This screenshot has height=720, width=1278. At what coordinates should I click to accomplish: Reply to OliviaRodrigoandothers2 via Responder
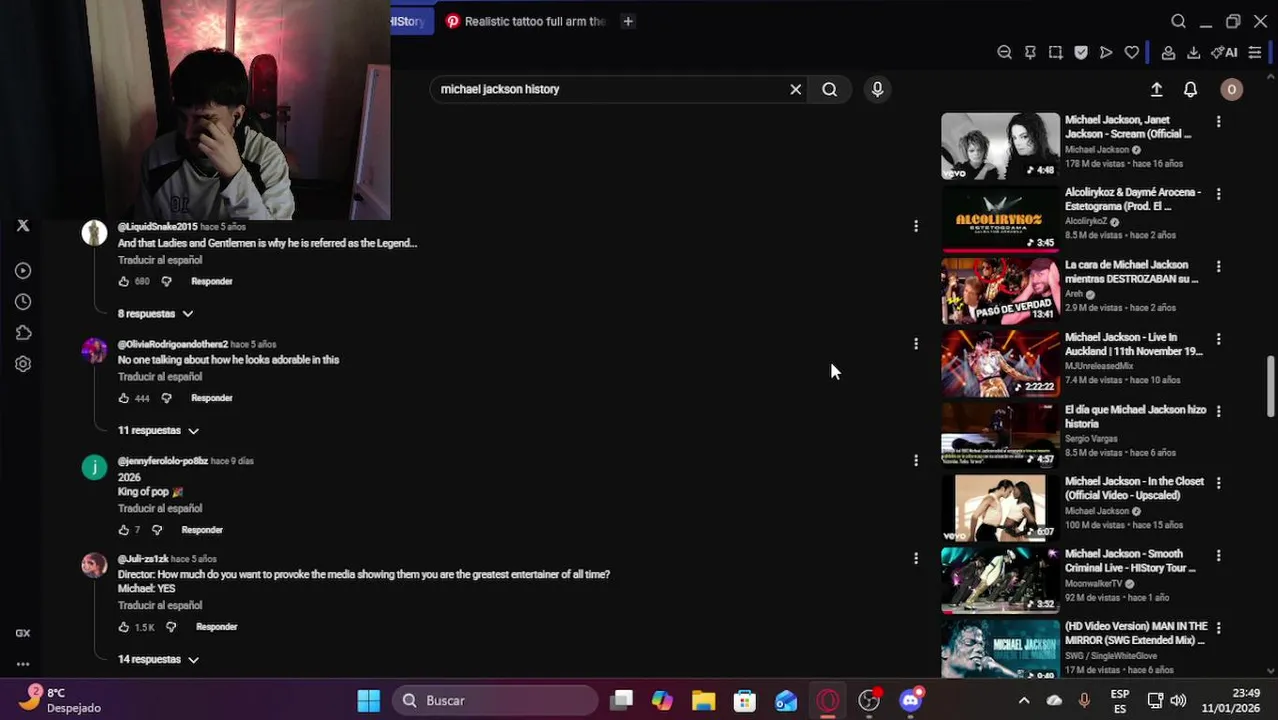(212, 398)
